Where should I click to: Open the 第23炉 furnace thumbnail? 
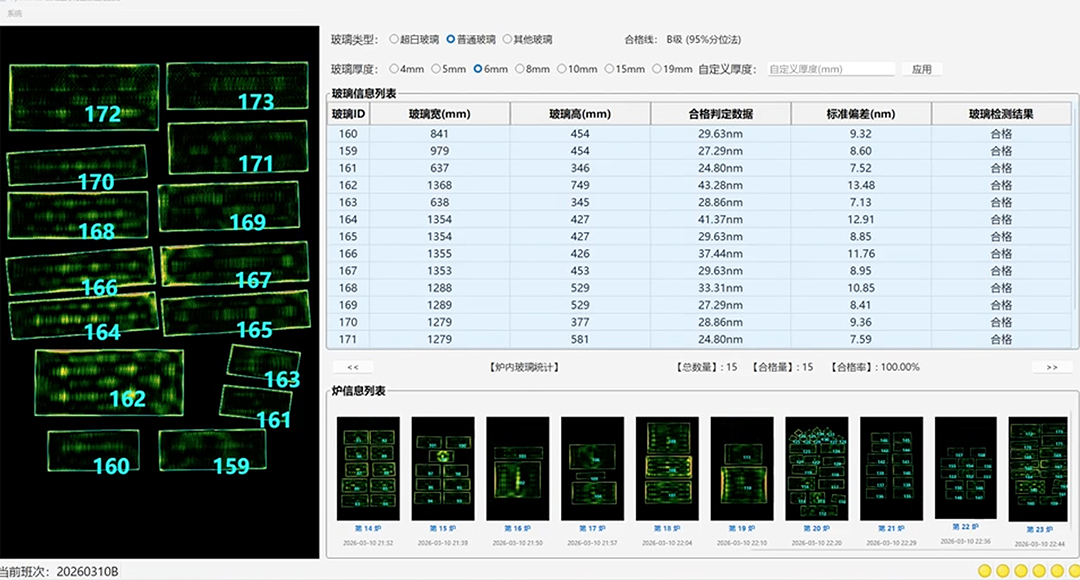[x=1039, y=470]
